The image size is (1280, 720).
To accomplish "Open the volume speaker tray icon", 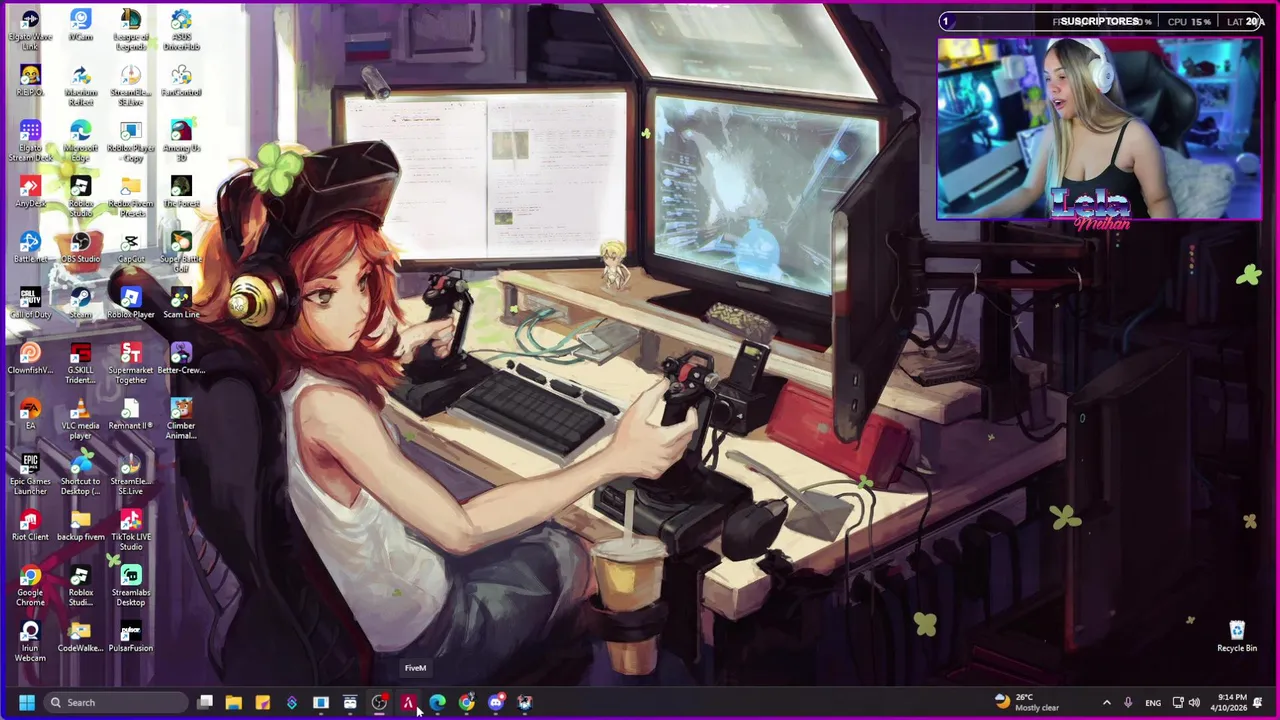I will click(x=1194, y=702).
